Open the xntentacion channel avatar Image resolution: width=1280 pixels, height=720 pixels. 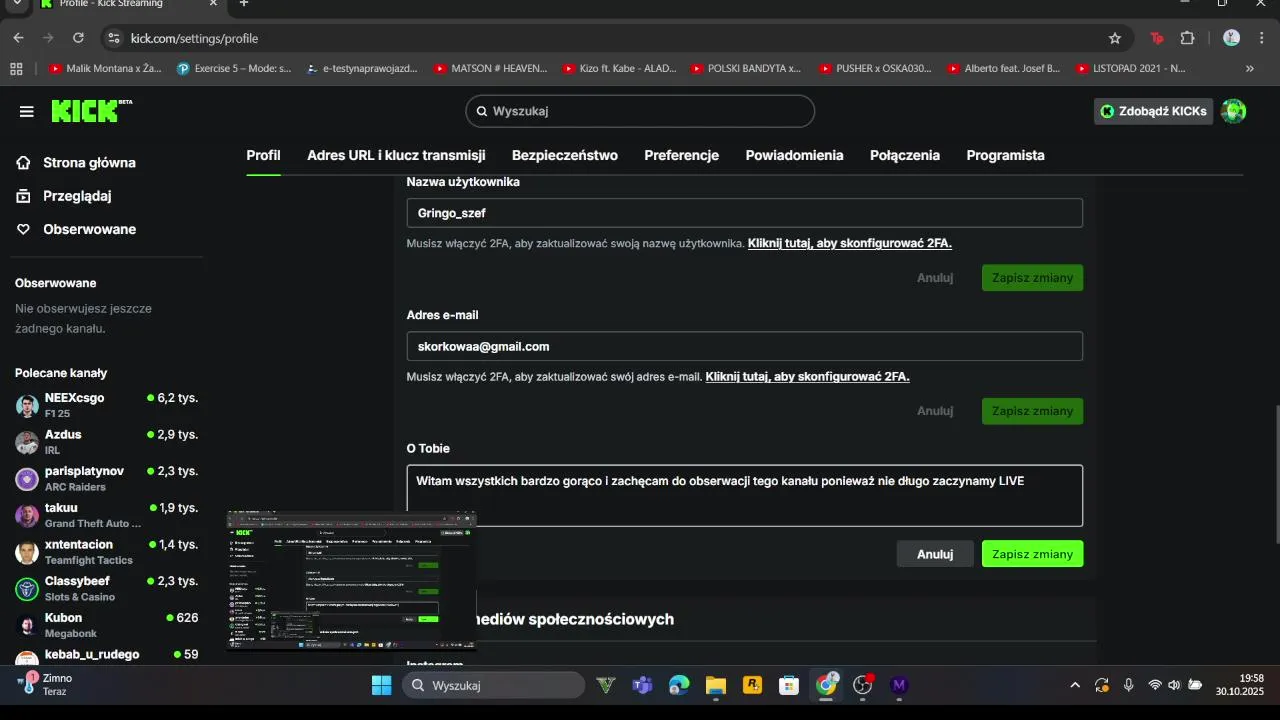[x=27, y=552]
